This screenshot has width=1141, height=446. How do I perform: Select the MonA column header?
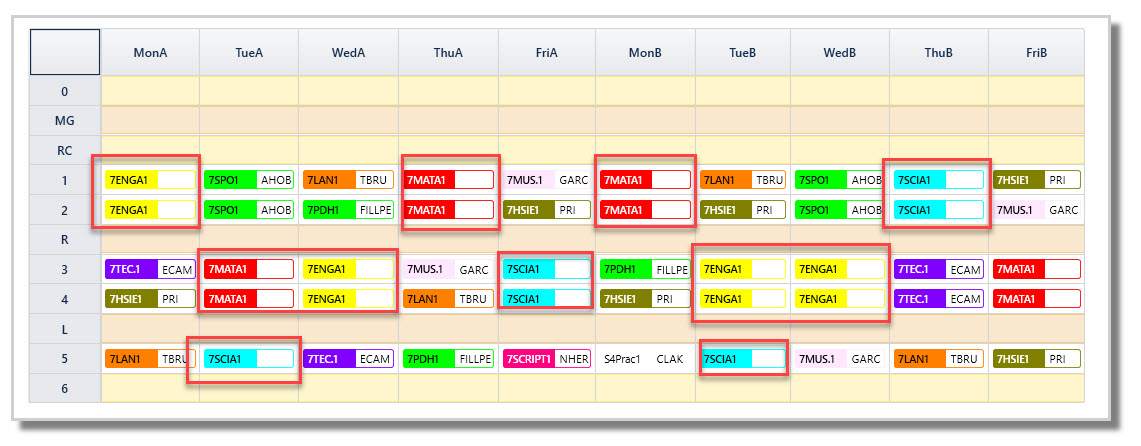(150, 52)
